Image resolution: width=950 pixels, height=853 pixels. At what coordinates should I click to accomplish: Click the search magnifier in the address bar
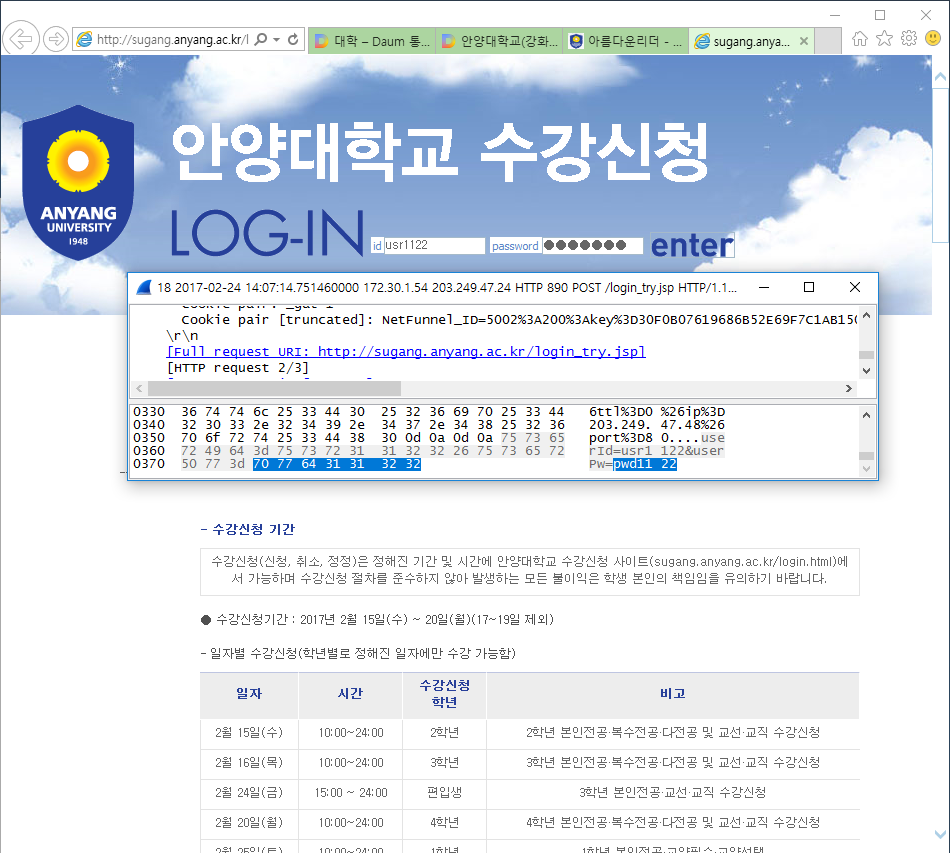tap(261, 39)
